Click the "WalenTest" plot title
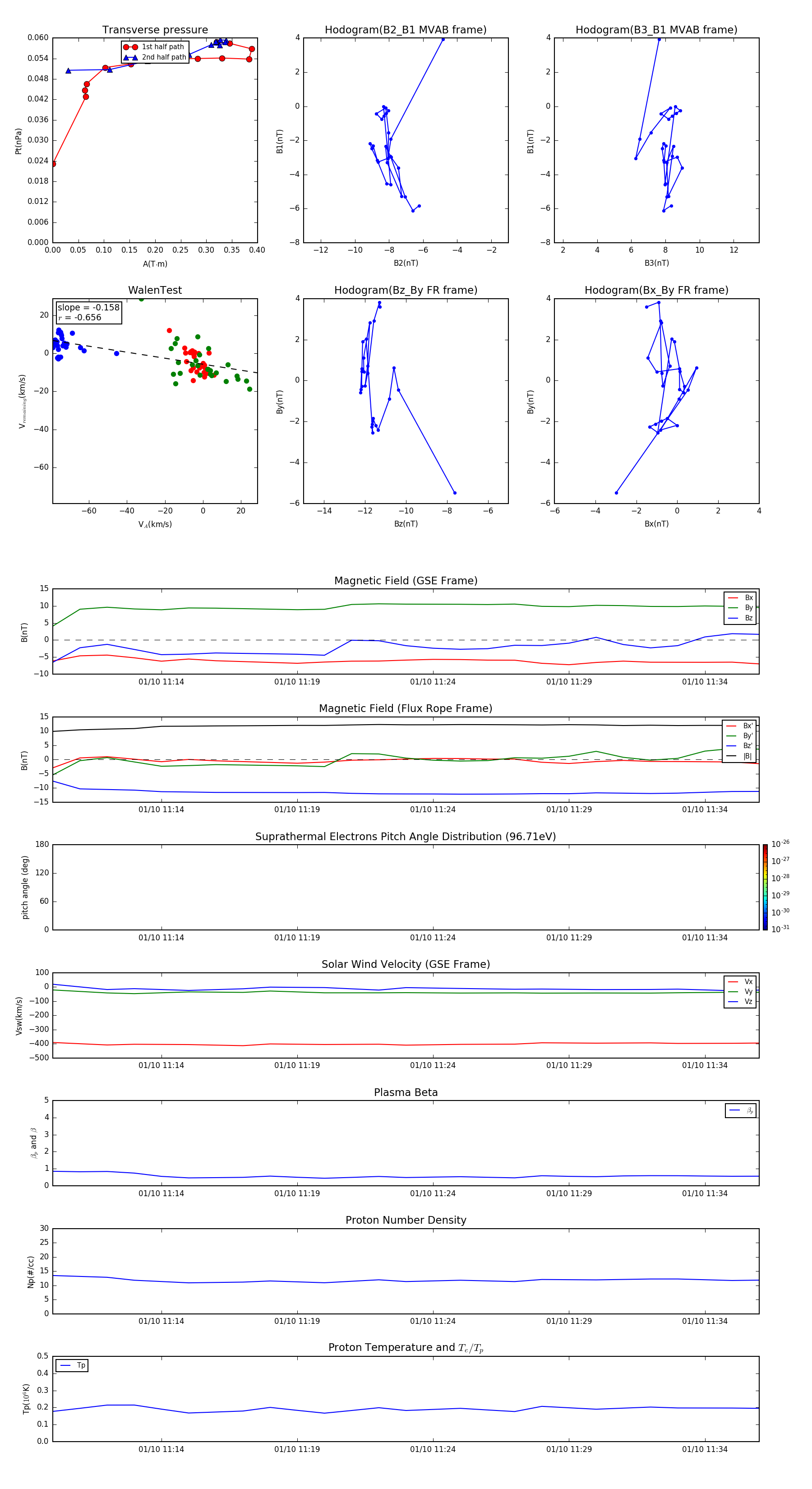The image size is (812, 1489). pyautogui.click(x=155, y=290)
